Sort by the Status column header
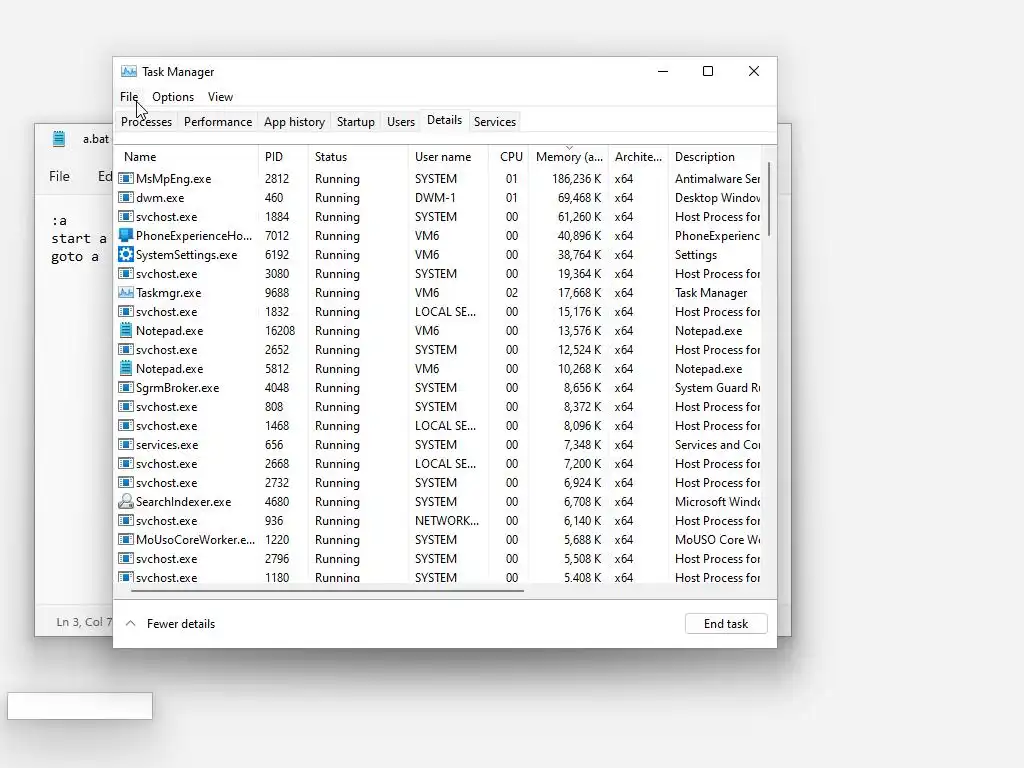 pos(359,157)
